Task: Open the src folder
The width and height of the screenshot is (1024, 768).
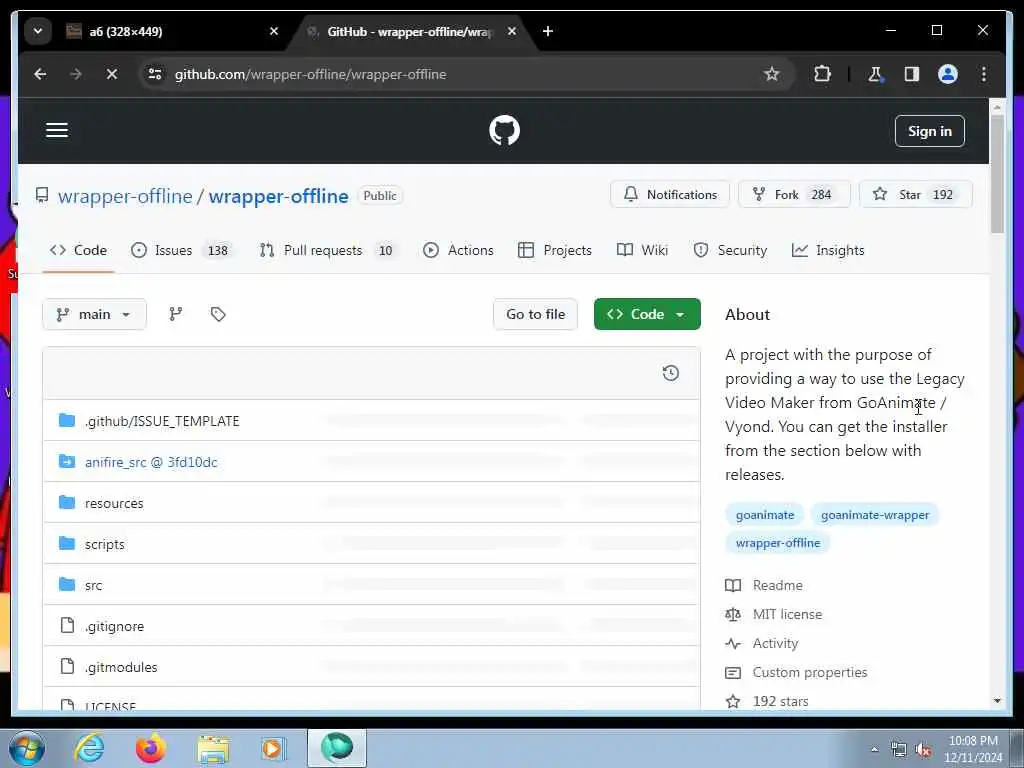Action: click(93, 586)
